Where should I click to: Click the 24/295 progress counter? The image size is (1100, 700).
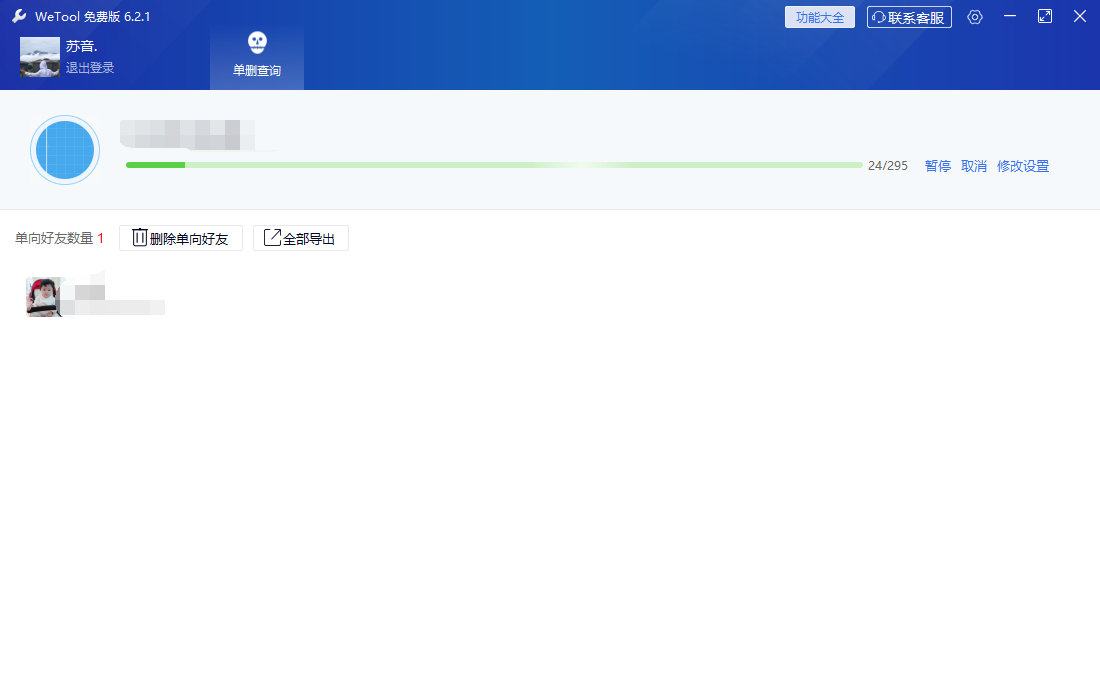[x=888, y=166]
